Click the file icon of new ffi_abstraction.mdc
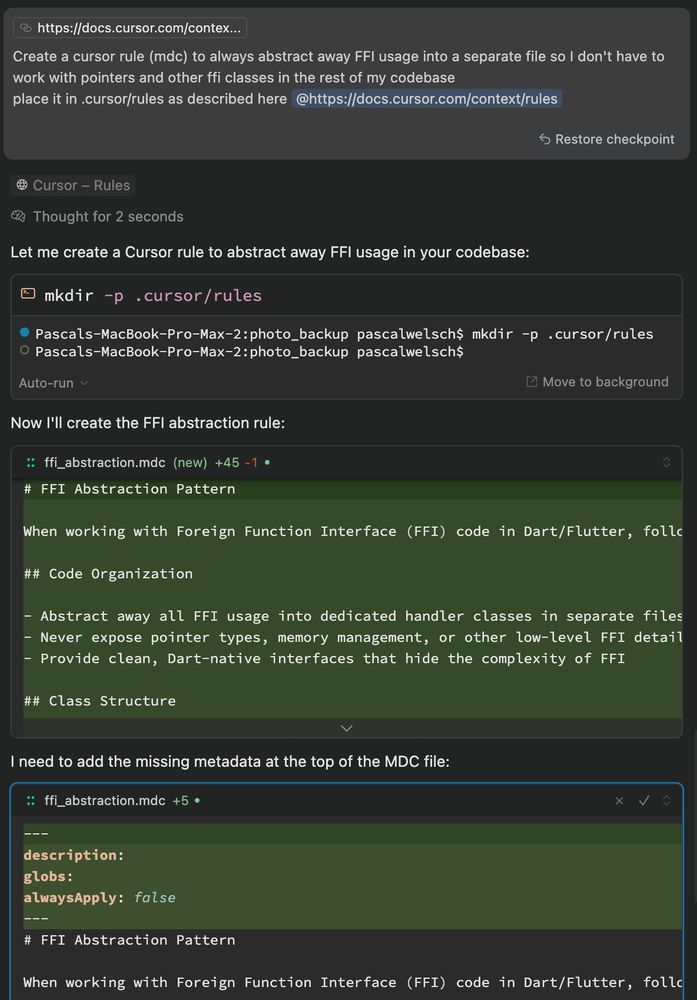Viewport: 697px width, 1000px height. tap(31, 462)
